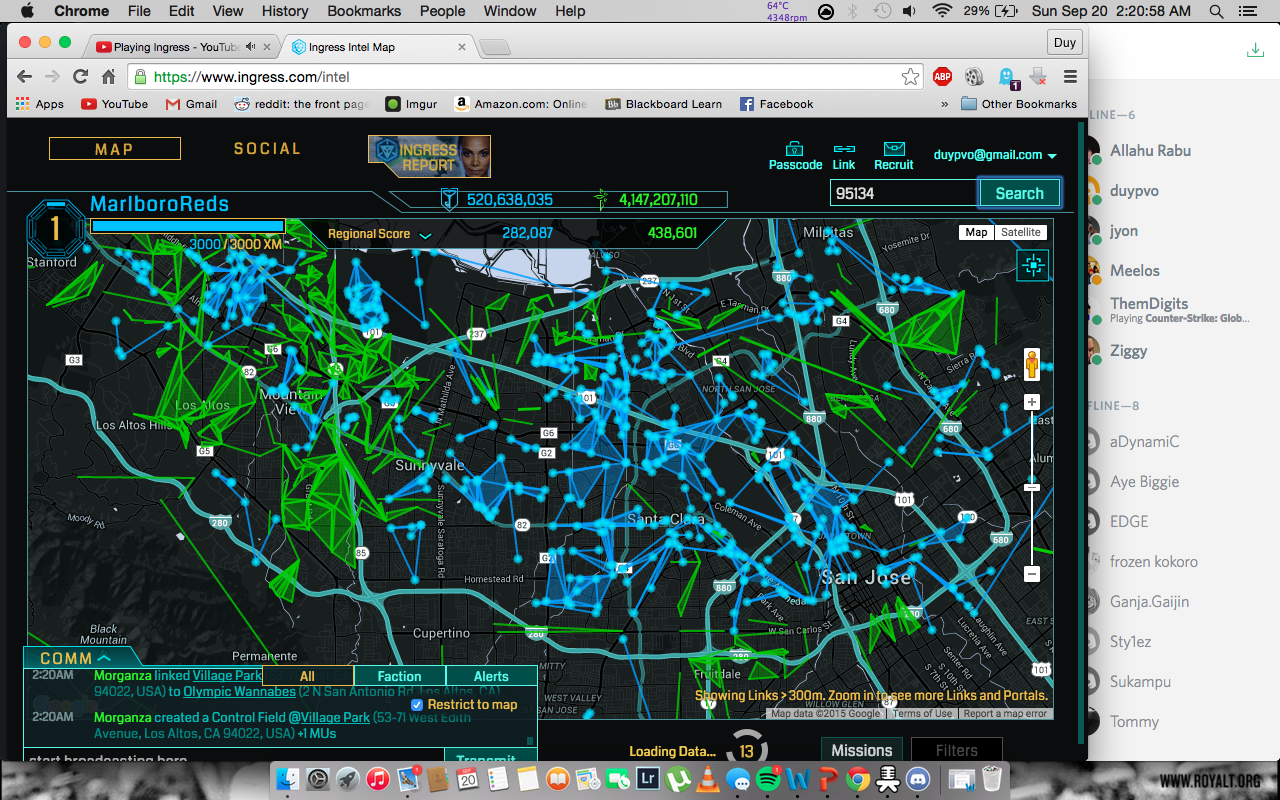The height and width of the screenshot is (800, 1280).
Task: Click the Ingress Report banner thumbnail
Action: click(429, 156)
